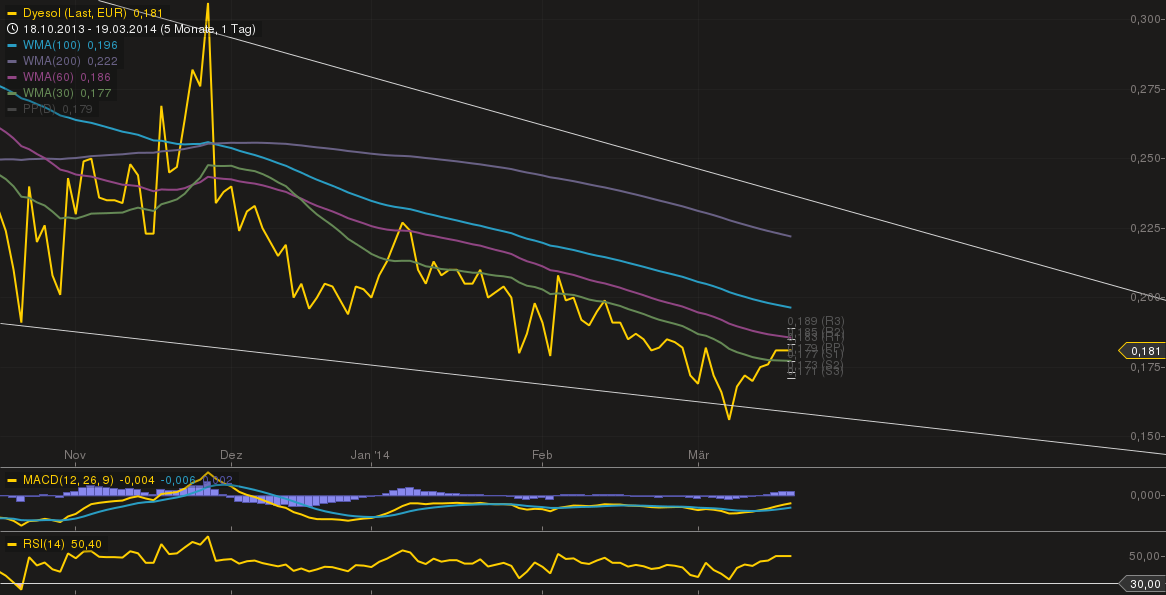1166x595 pixels.
Task: Click the clock icon beside the date range
Action: tap(12, 29)
